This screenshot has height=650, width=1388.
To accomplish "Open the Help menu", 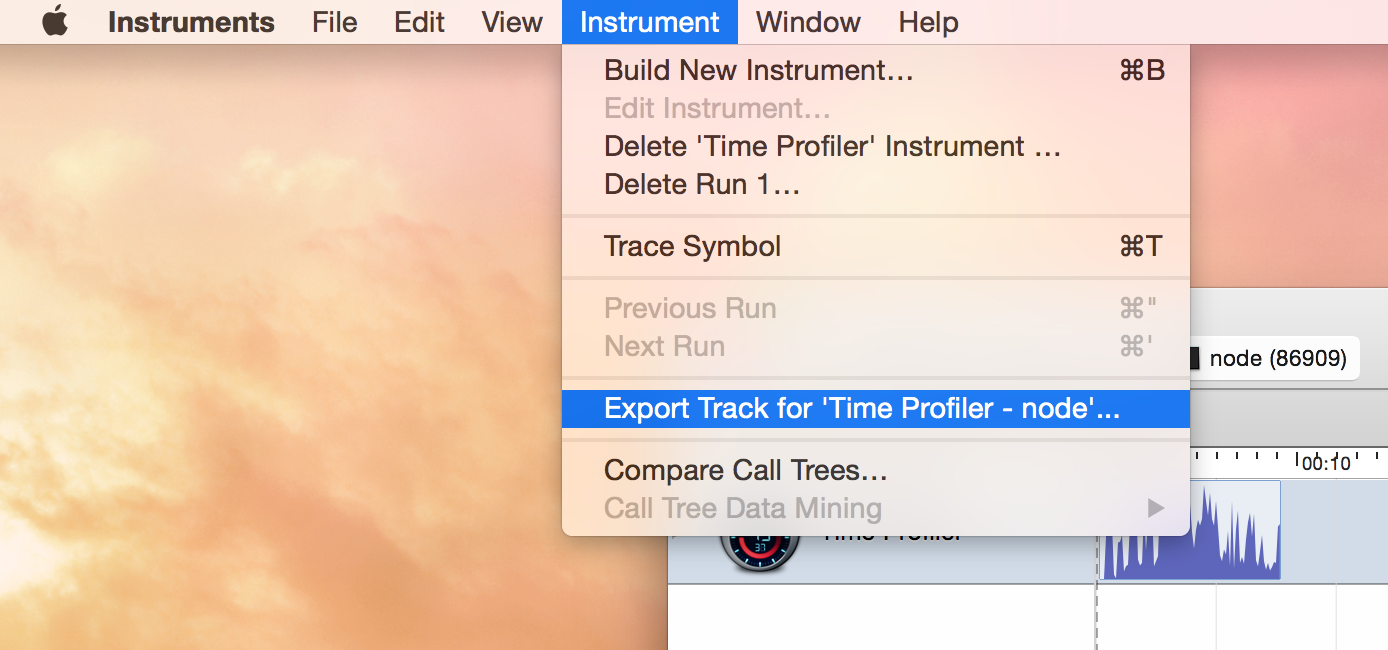I will (x=928, y=22).
